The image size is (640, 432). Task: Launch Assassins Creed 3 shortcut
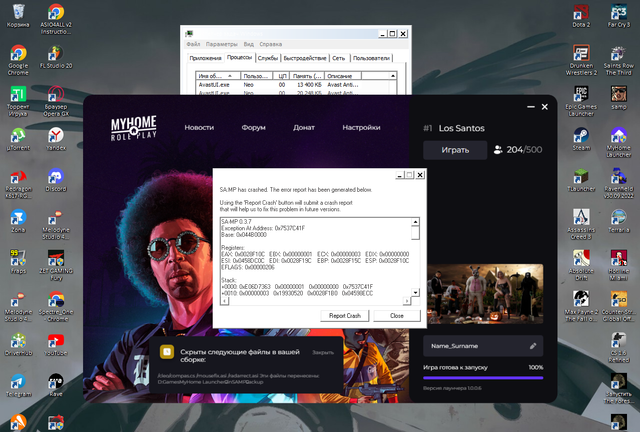point(581,224)
